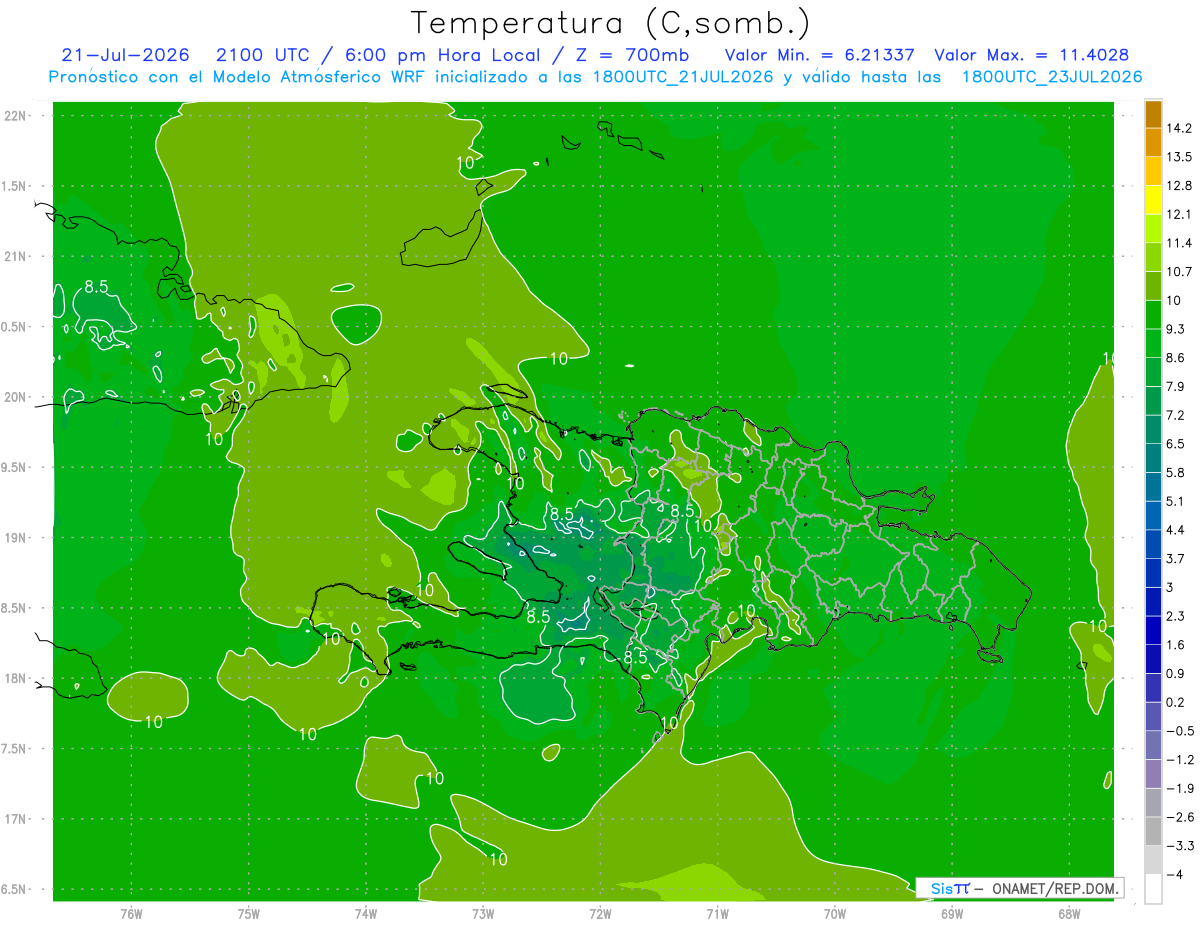Click the '22N' latitude label
Image resolution: width=1200 pixels, height=927 pixels.
pos(15,115)
